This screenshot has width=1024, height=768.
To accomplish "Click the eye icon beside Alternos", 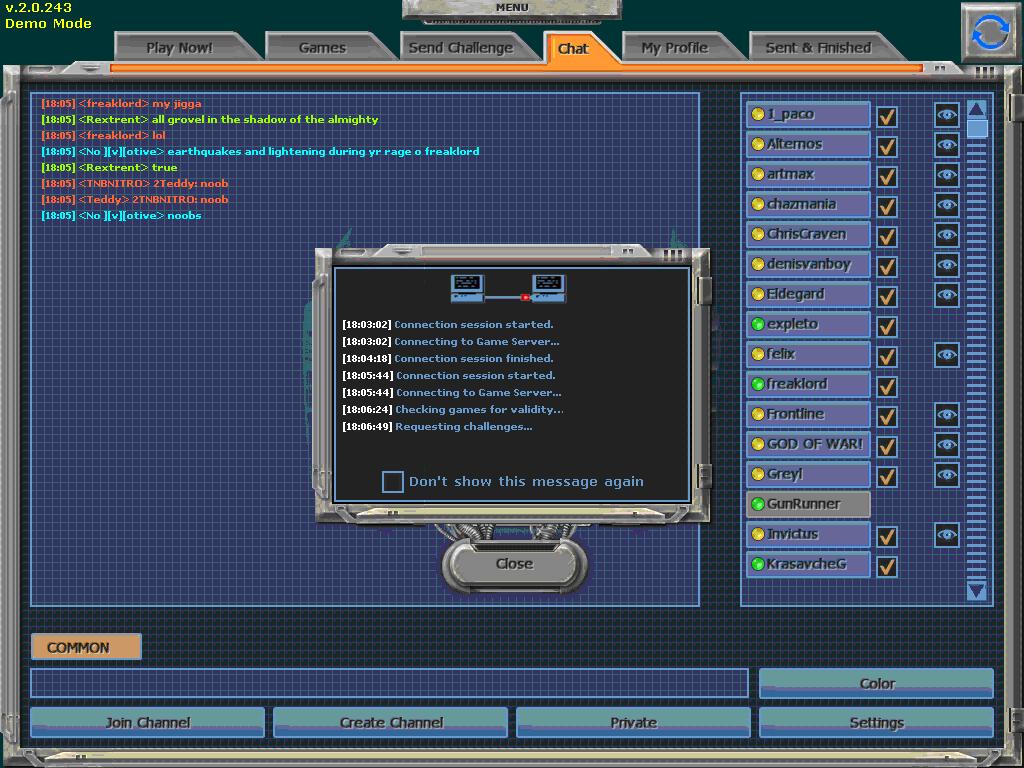I will point(947,145).
